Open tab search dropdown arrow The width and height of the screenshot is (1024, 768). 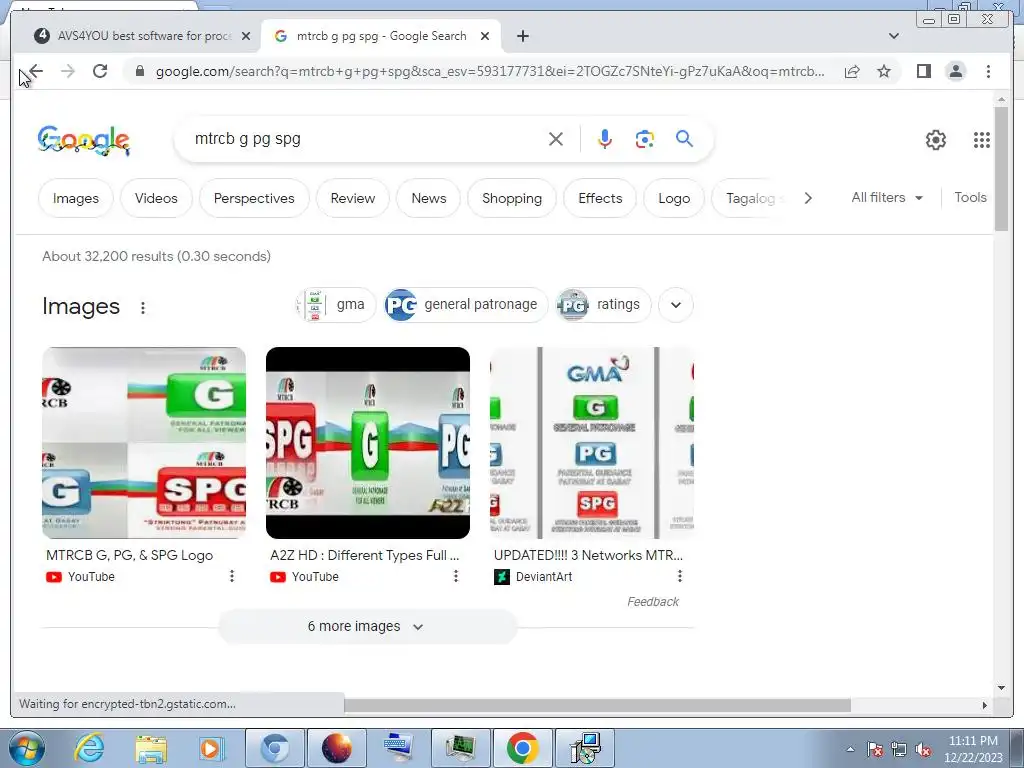[x=894, y=36]
